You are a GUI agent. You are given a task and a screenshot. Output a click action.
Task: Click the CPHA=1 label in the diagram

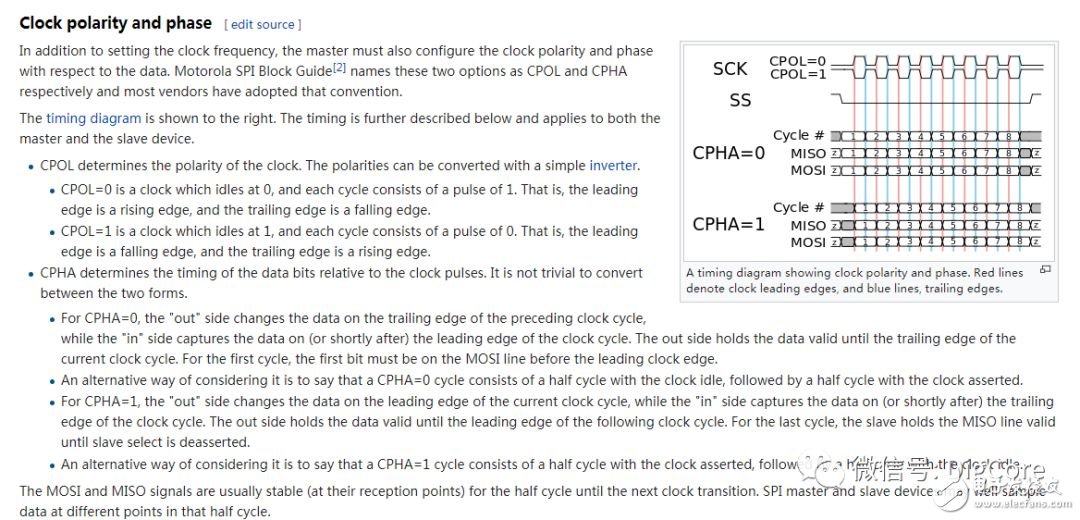pyautogui.click(x=728, y=224)
